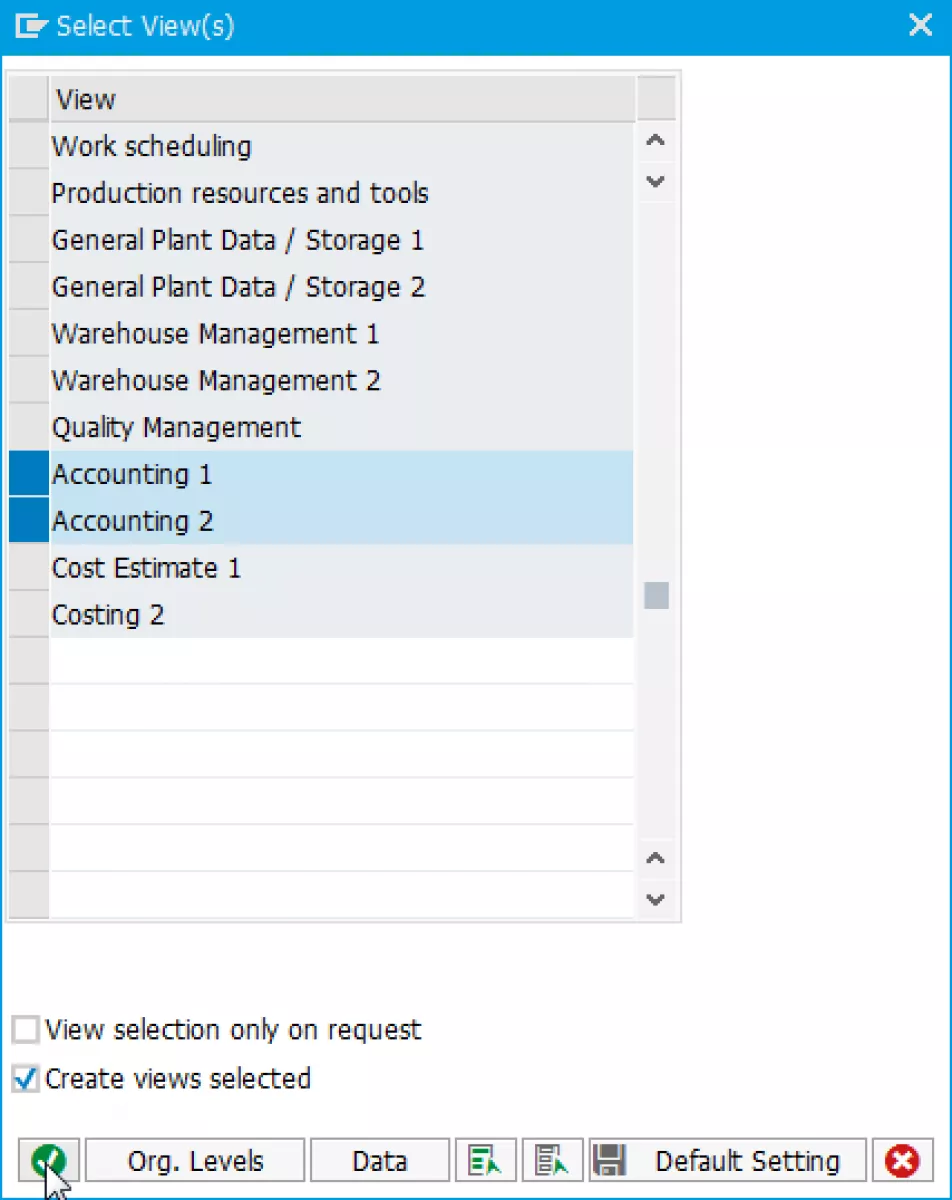Click Accounting 2 text

[x=133, y=521]
